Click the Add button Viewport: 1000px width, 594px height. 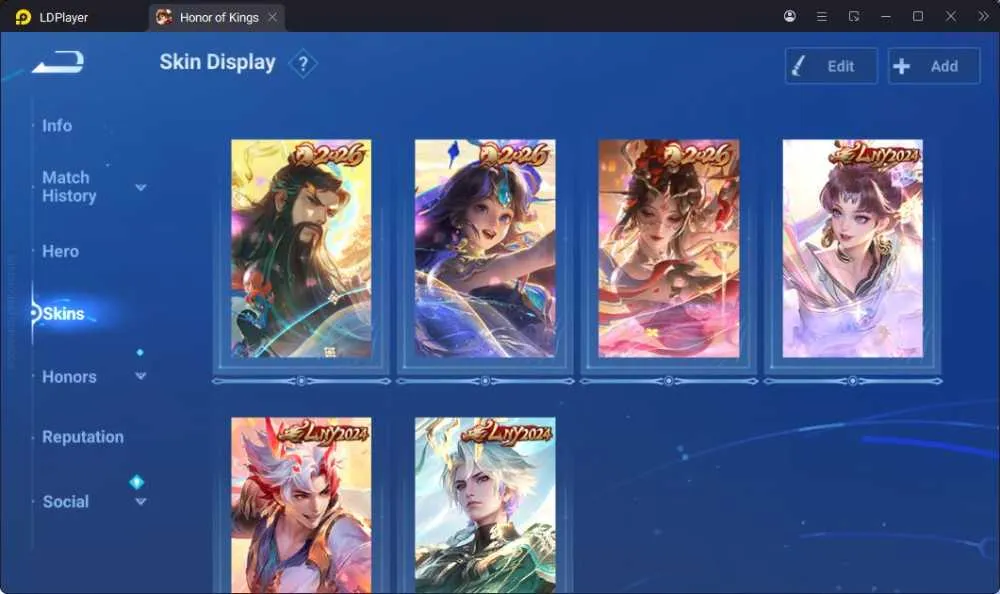tap(934, 66)
